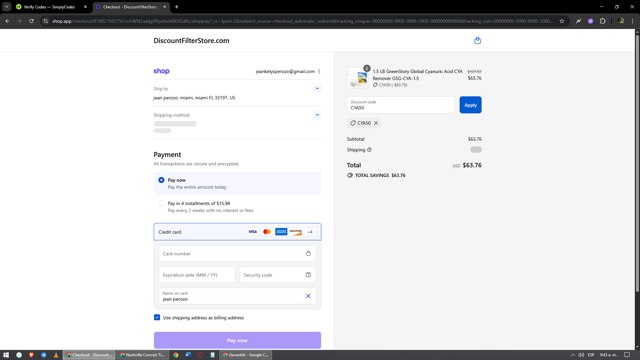This screenshot has width=640, height=360.
Task: Toggle use shipping address as billing checkbox
Action: [x=157, y=317]
